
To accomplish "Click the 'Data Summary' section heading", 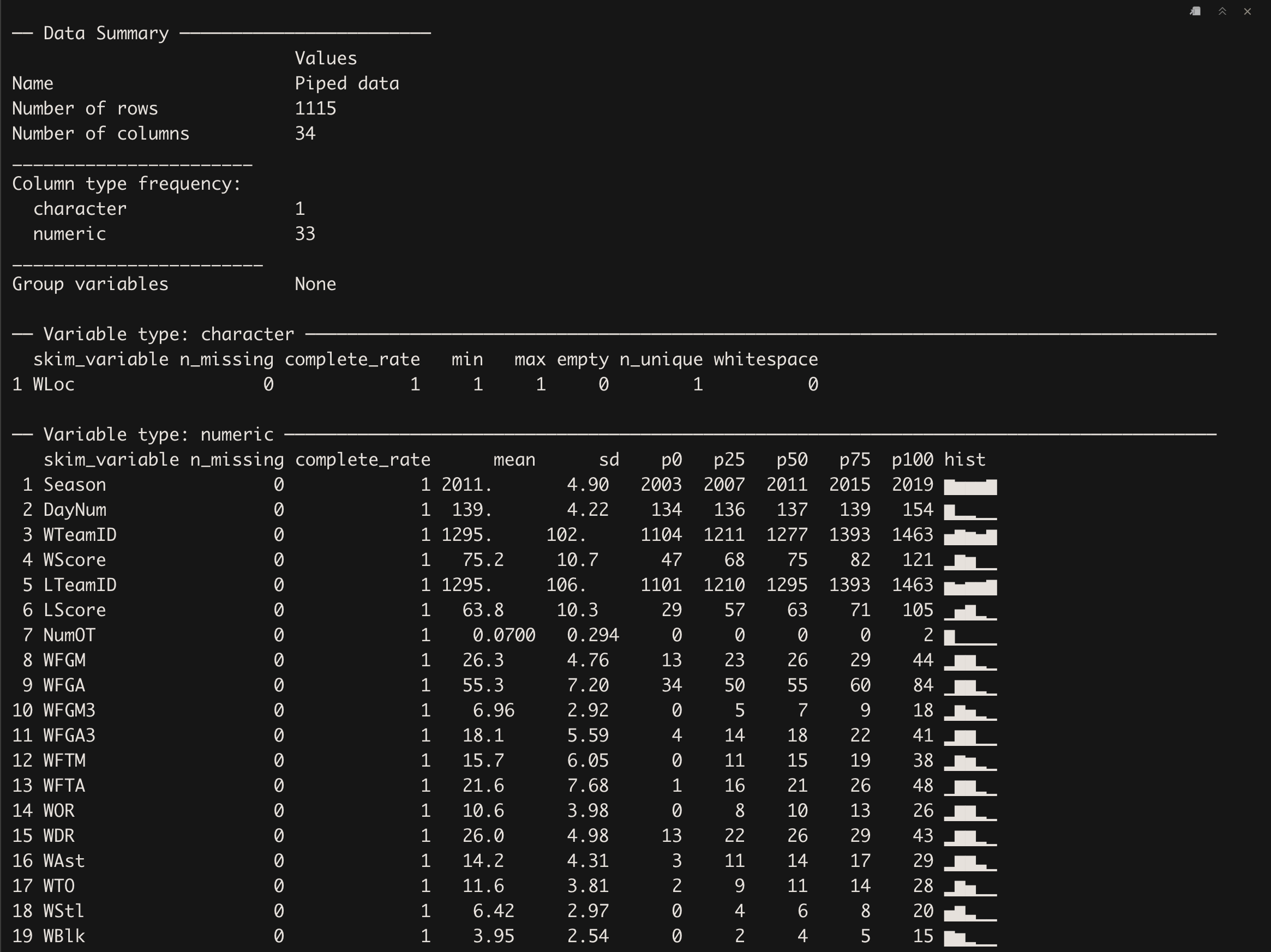I will click(106, 33).
